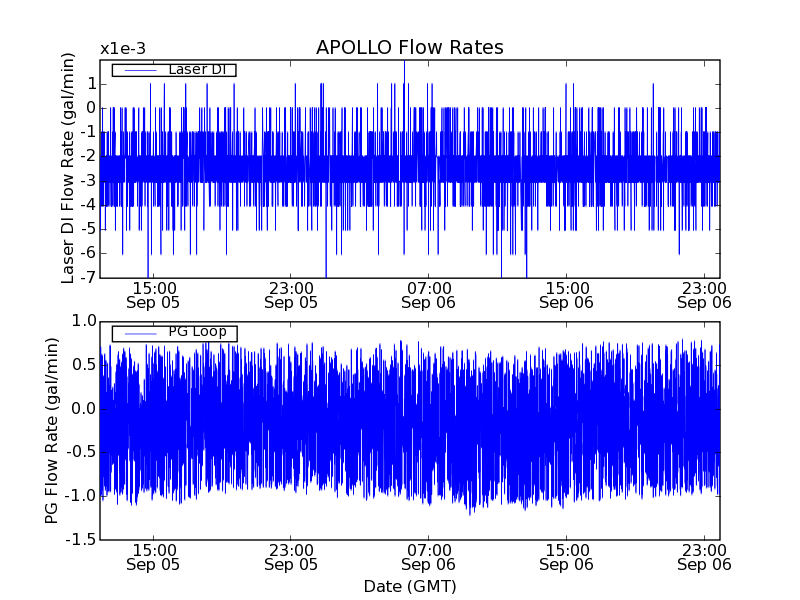The width and height of the screenshot is (800, 600).
Task: Click the 23:00 Sep 05 tick on bottom plot
Action: [291, 557]
